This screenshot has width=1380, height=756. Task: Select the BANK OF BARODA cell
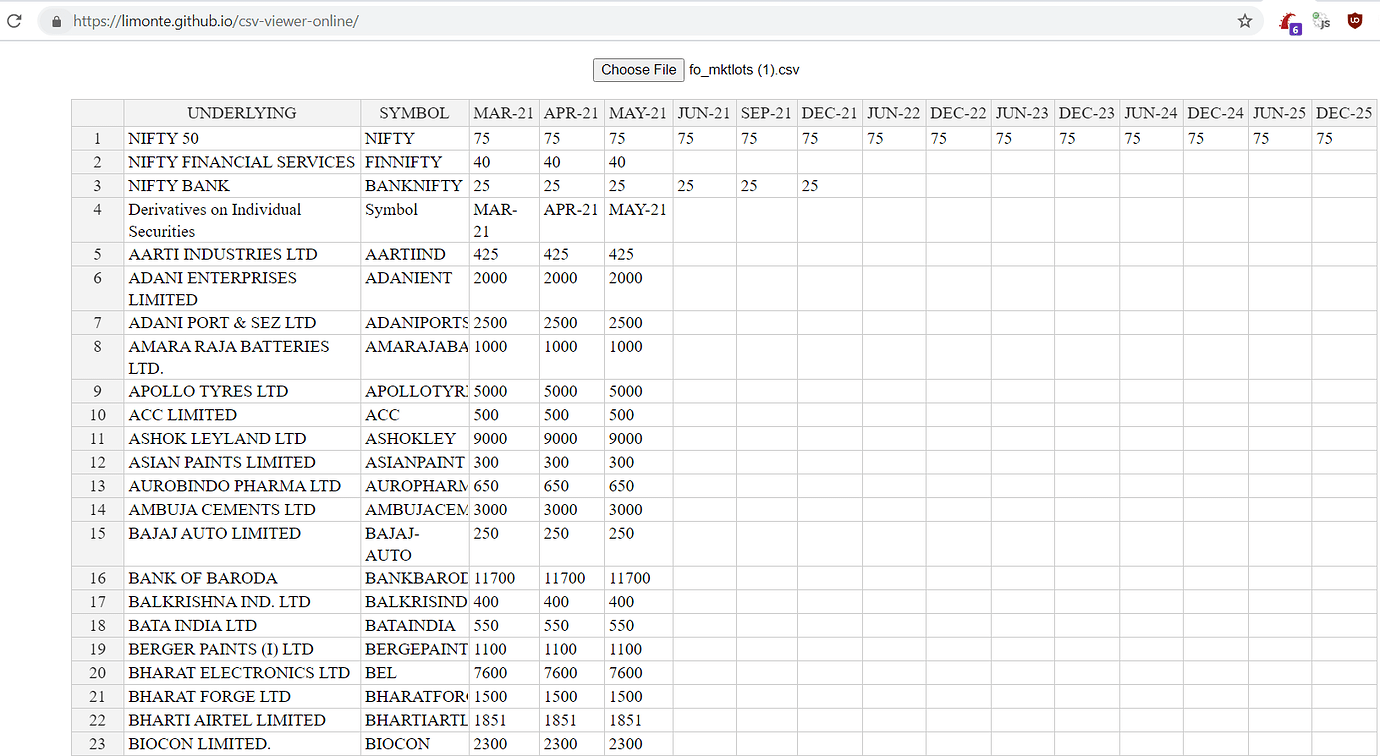(242, 578)
